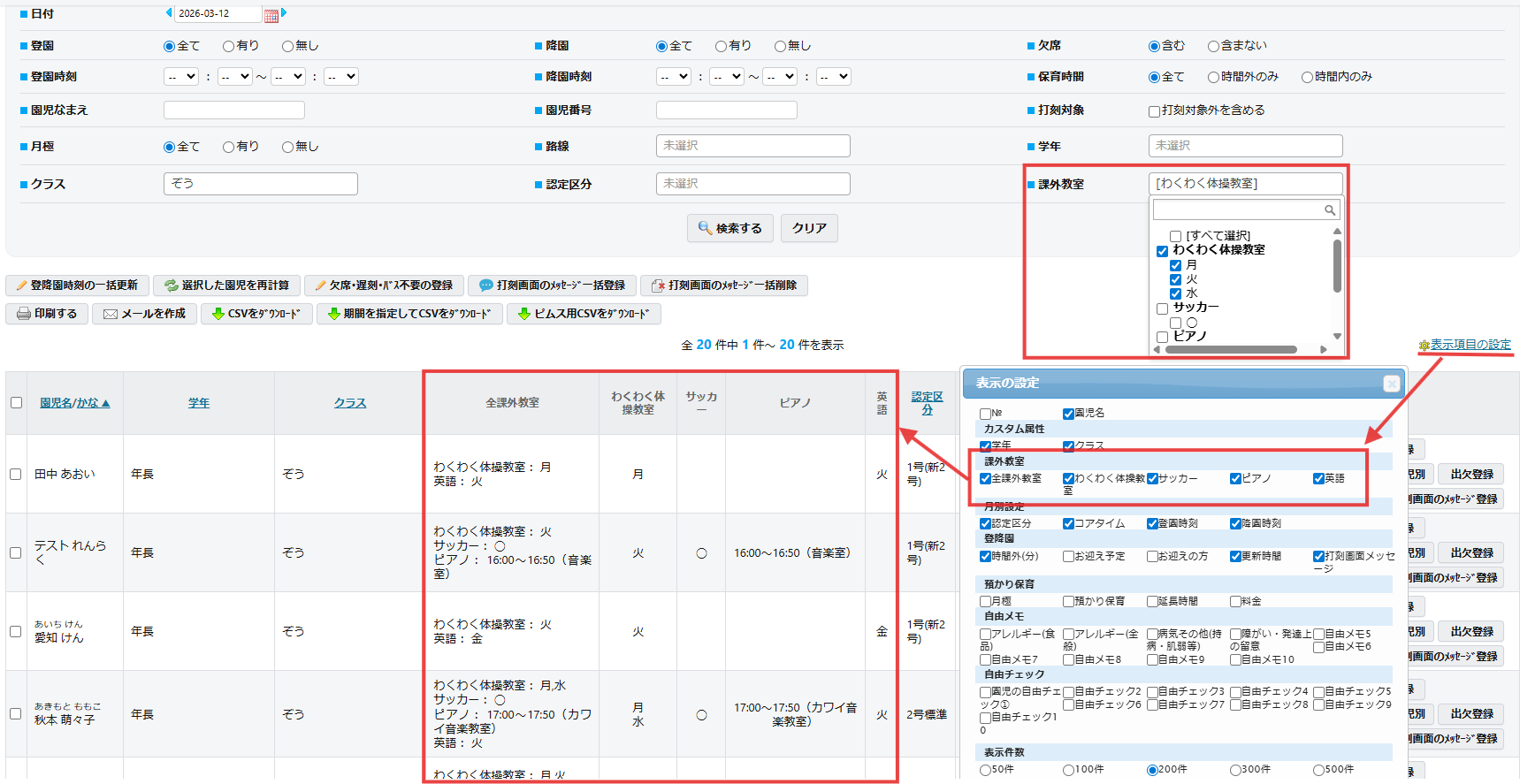Screen dimensions: 1520x784
Task: Open 学年 selection dropdown
Action: [1246, 146]
